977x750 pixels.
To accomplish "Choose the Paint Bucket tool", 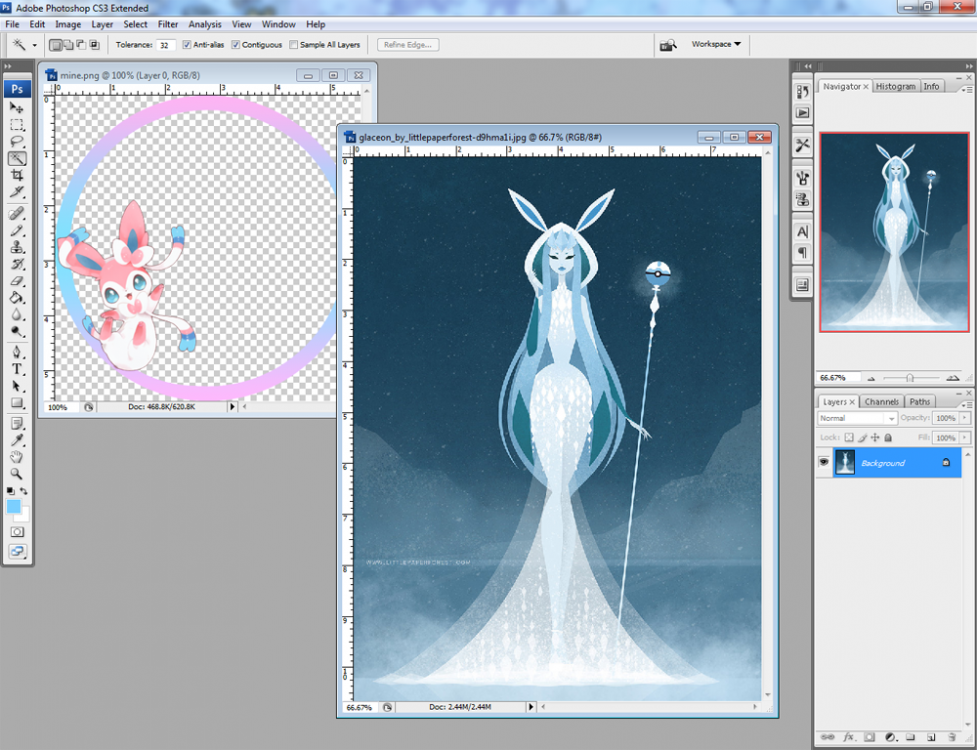I will tap(17, 297).
